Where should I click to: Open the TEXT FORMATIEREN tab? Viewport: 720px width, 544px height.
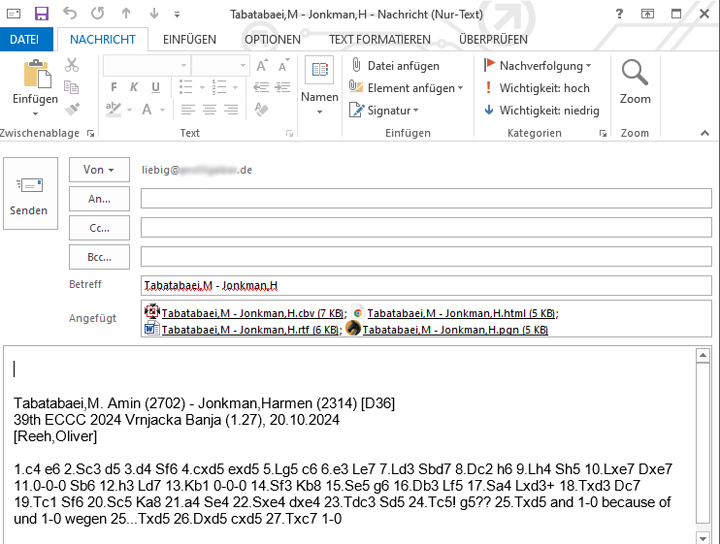[379, 39]
